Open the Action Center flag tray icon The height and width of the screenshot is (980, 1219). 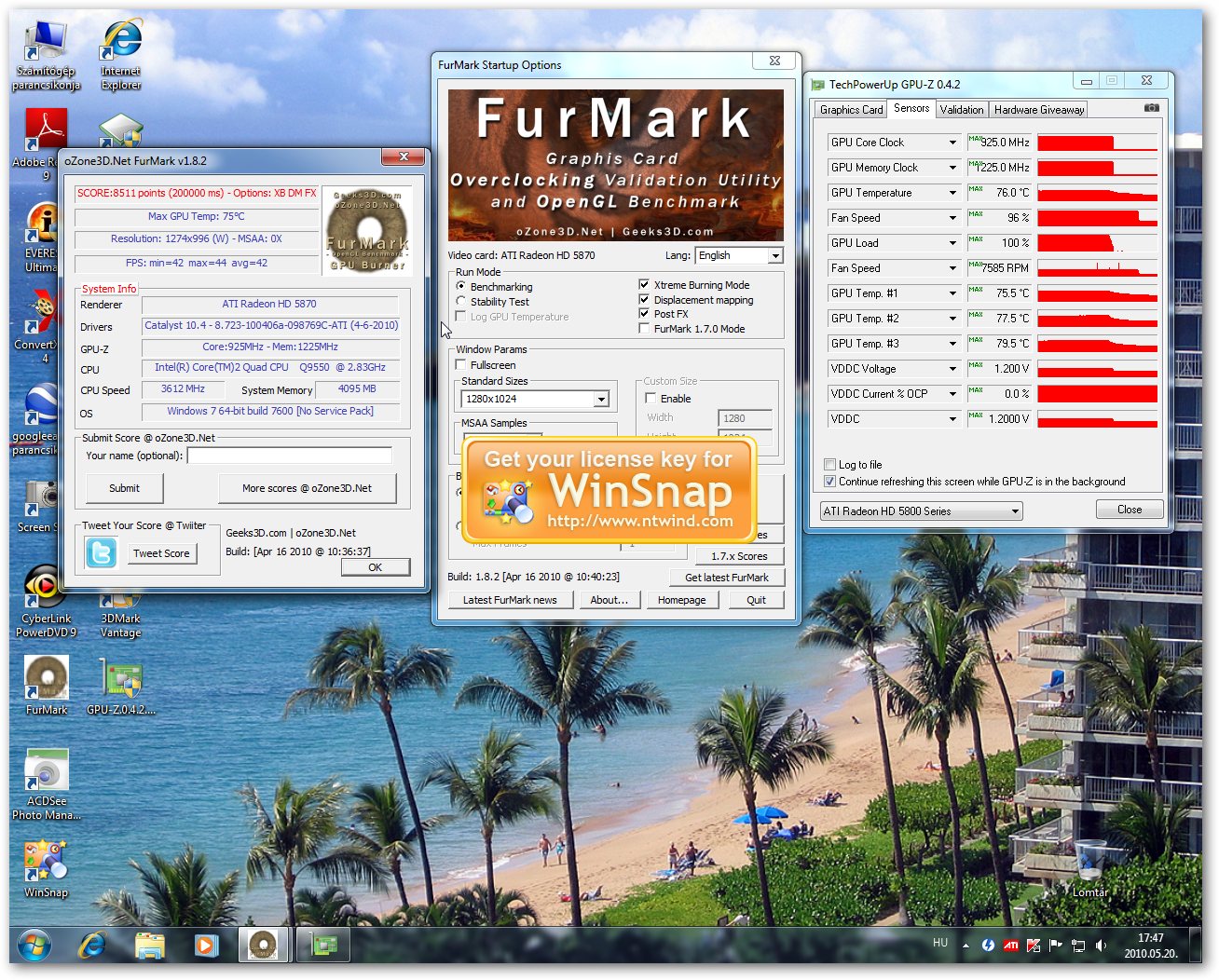(1056, 946)
